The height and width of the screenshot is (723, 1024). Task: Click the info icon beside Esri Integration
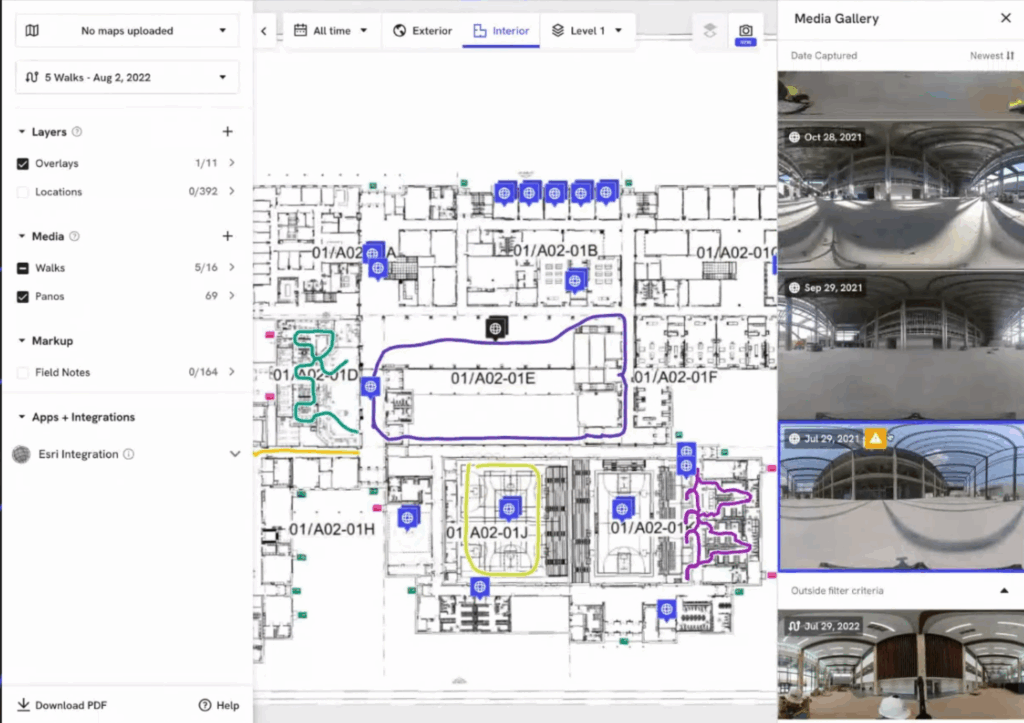click(128, 455)
